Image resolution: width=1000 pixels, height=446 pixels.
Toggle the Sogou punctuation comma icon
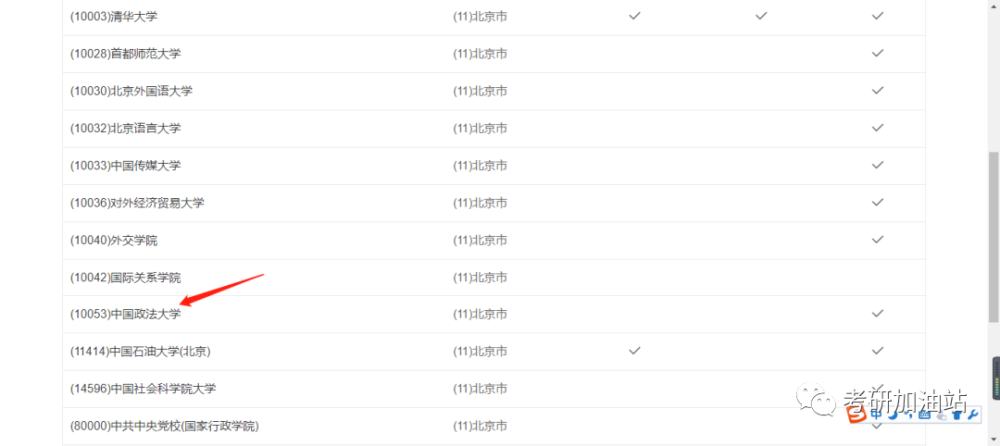click(908, 415)
